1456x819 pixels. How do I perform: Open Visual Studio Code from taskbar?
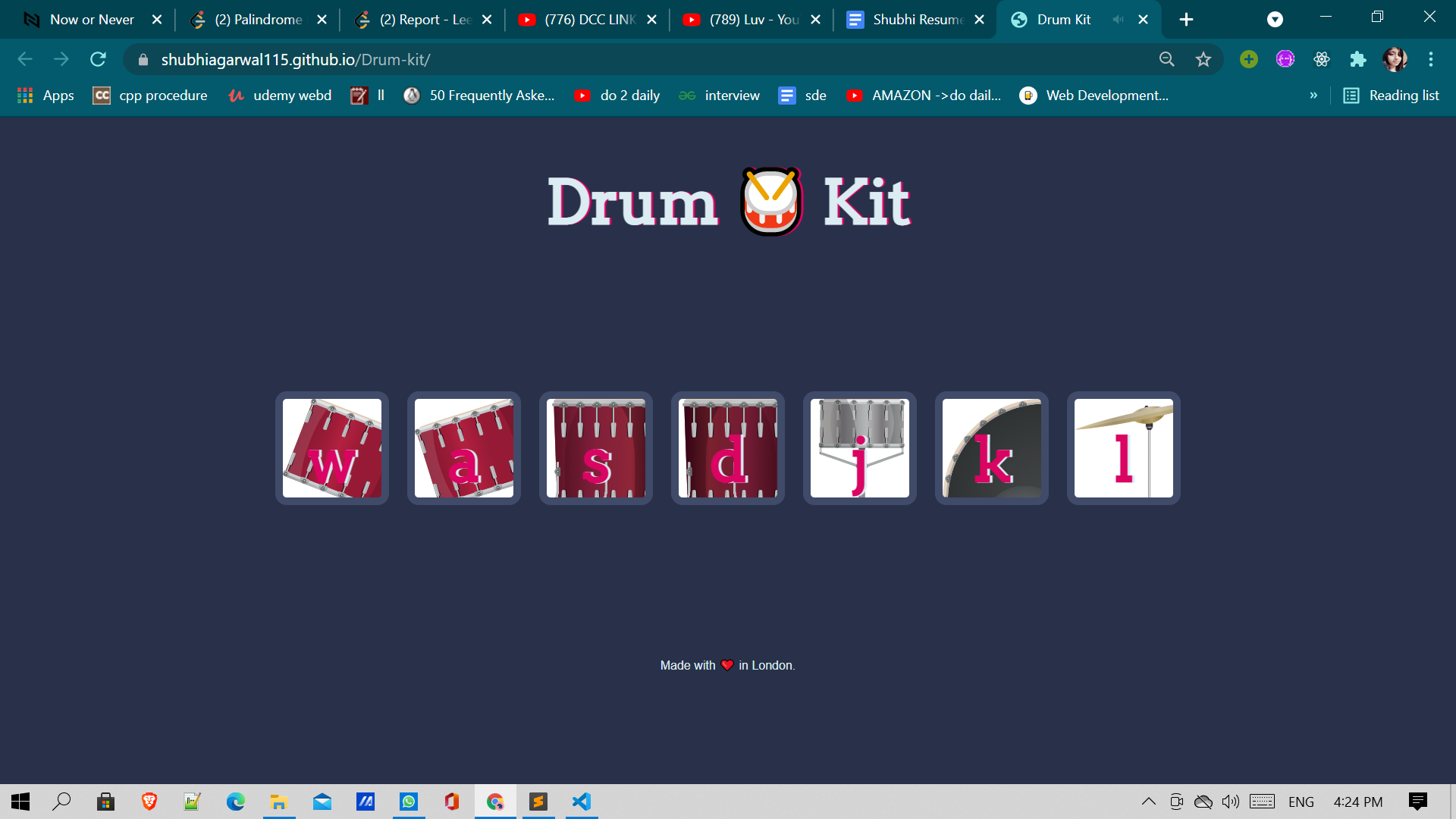tap(582, 802)
